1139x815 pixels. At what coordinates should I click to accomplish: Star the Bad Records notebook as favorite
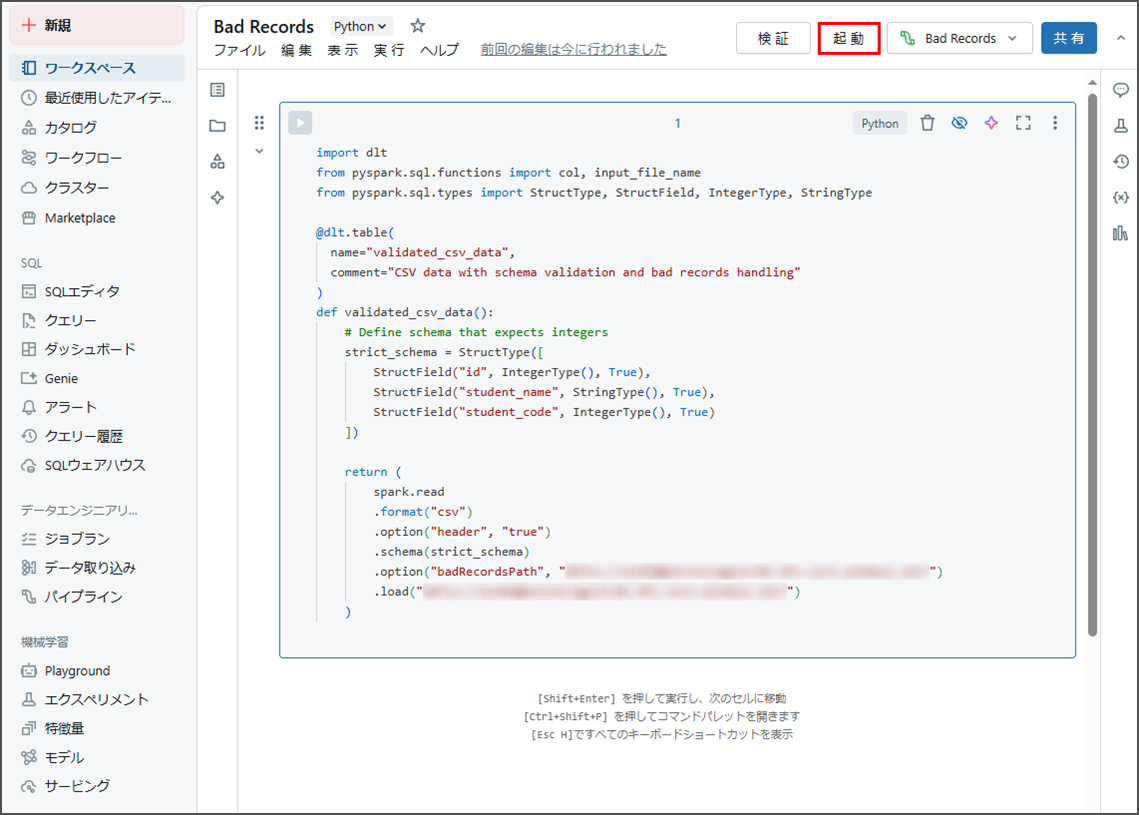(x=418, y=26)
